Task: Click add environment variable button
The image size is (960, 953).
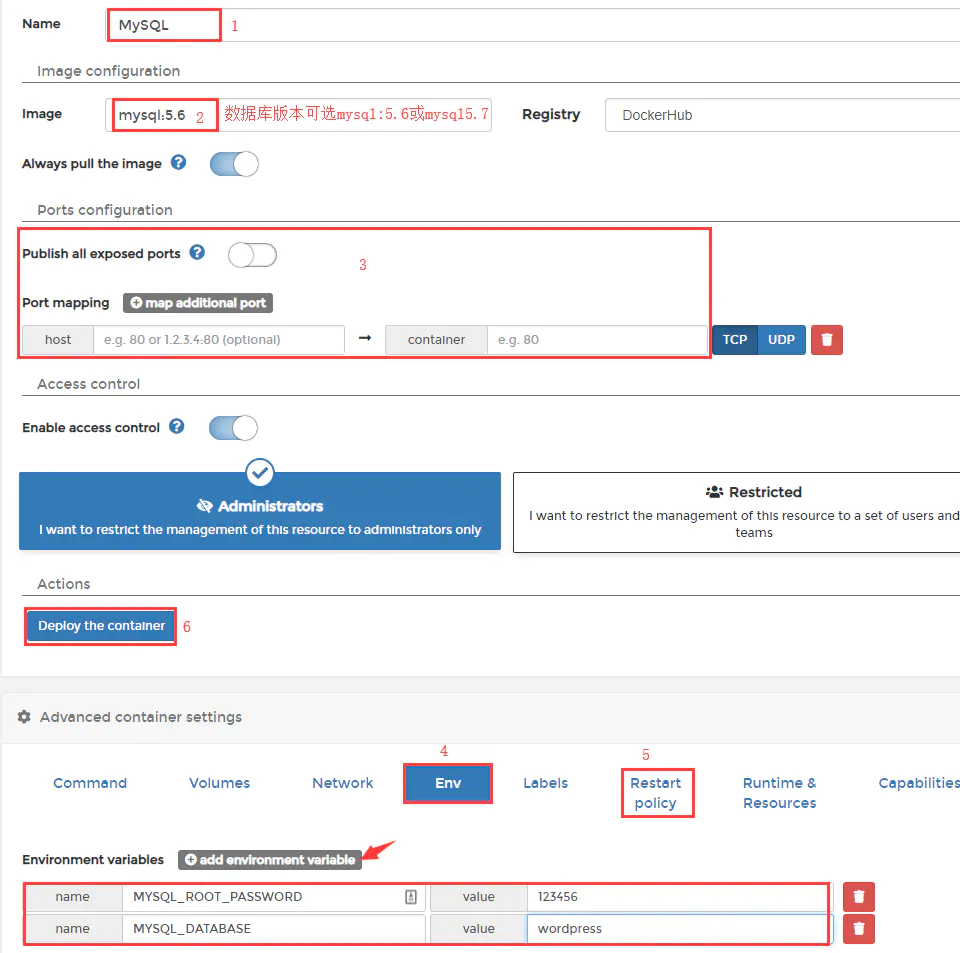Action: pos(270,860)
